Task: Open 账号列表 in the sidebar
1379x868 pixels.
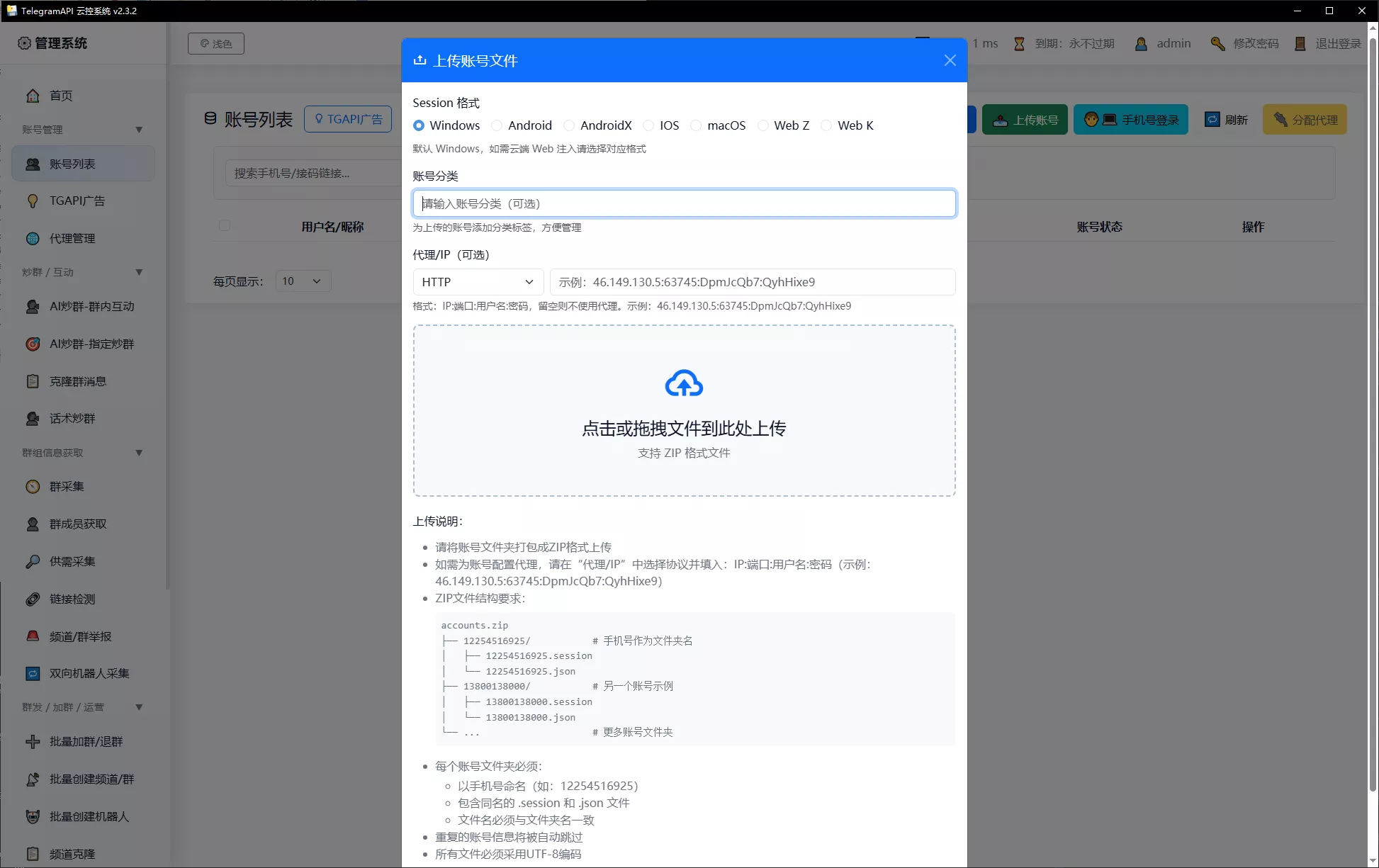Action: (x=83, y=164)
